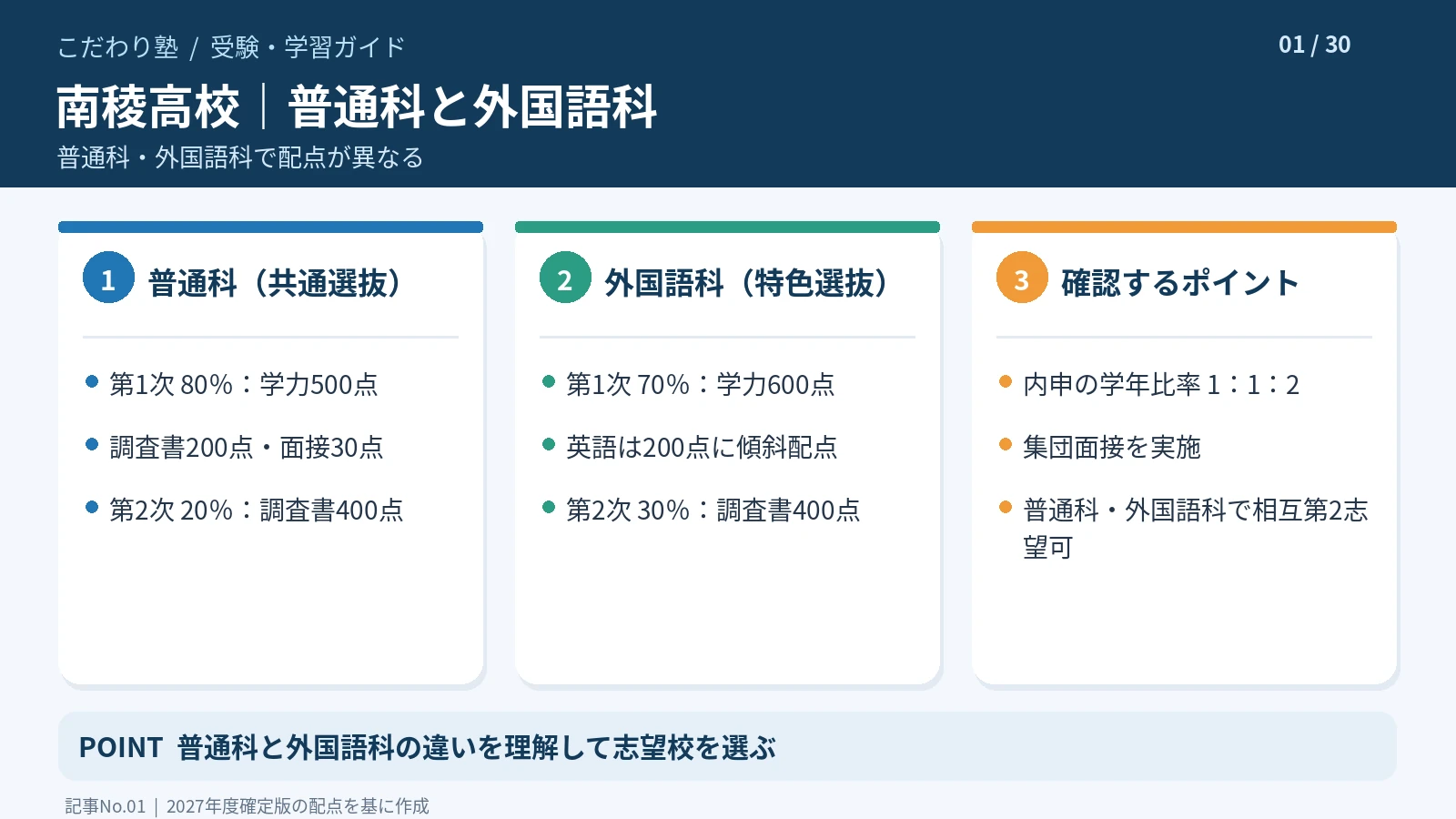The image size is (1456, 819).
Task: Click the subtitle "普通科・外国語科で配点が異なる"
Action: pyautogui.click(x=240, y=157)
